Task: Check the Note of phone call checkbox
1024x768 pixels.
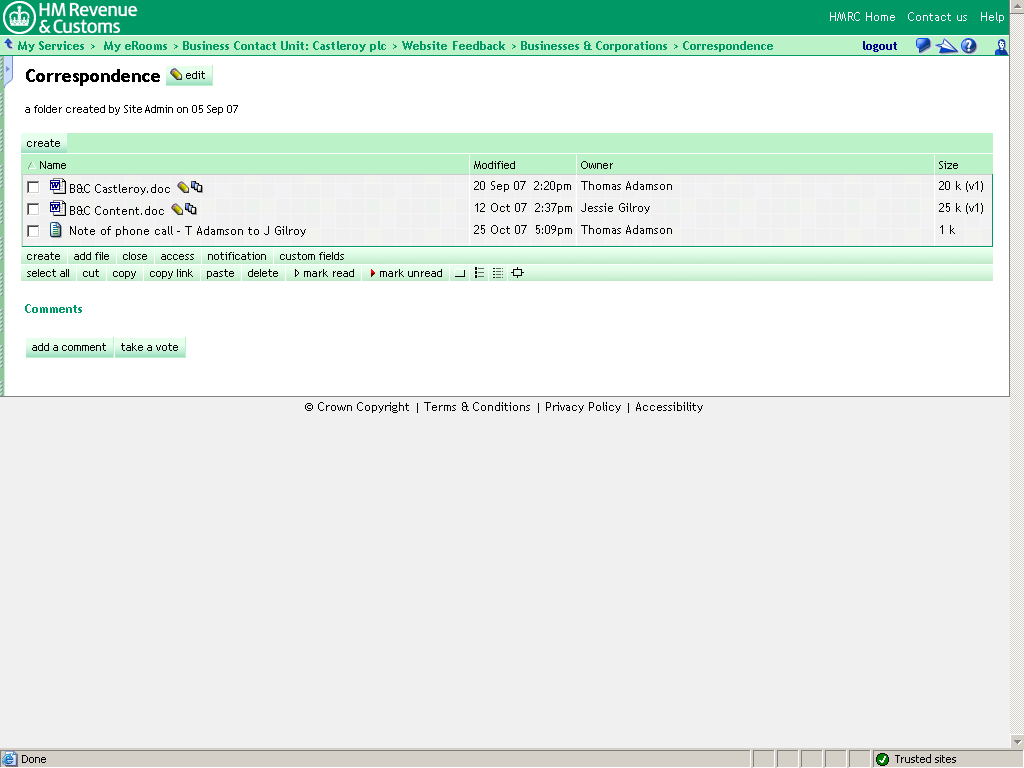Action: tap(33, 231)
